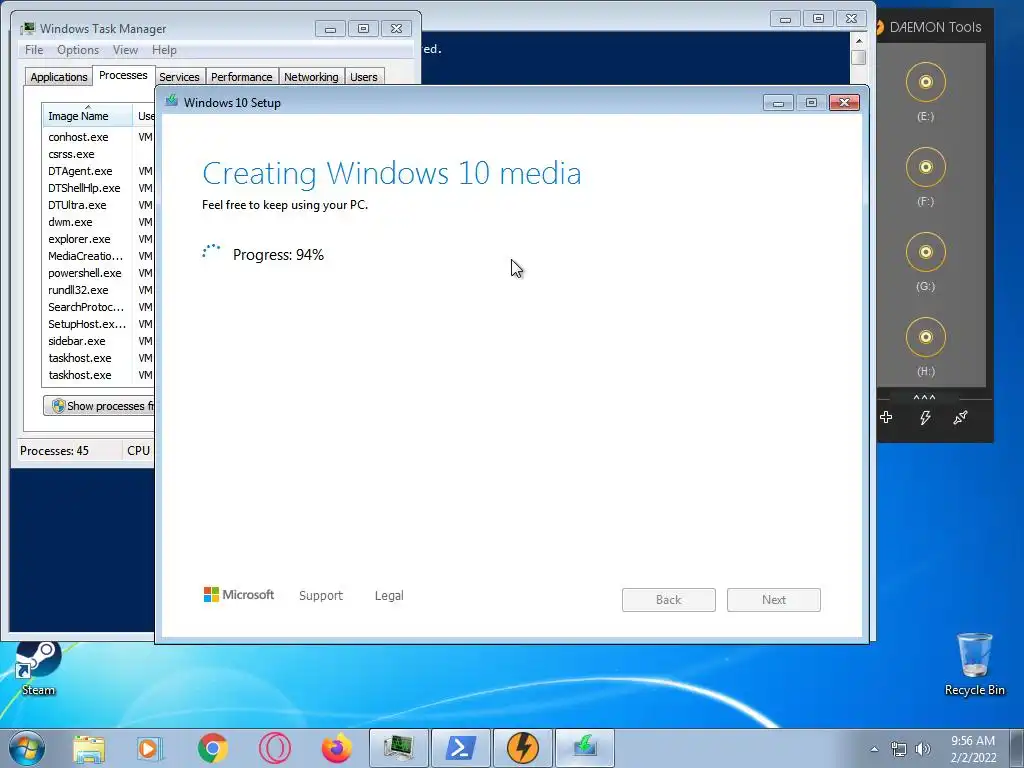Image resolution: width=1024 pixels, height=768 pixels.
Task: Open Task Manager Help menu
Action: (x=164, y=50)
